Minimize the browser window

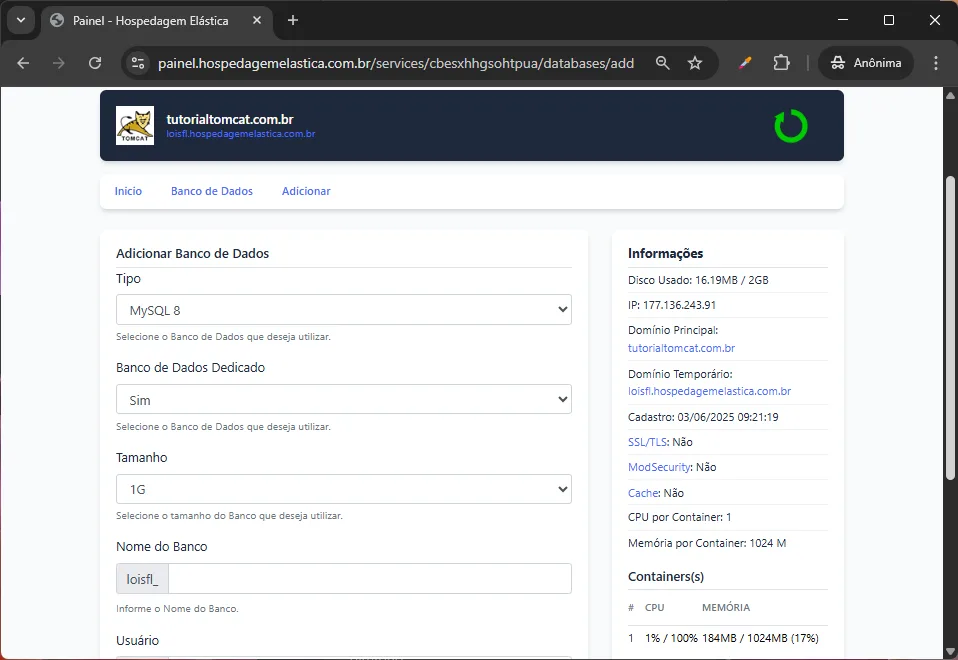click(x=843, y=20)
